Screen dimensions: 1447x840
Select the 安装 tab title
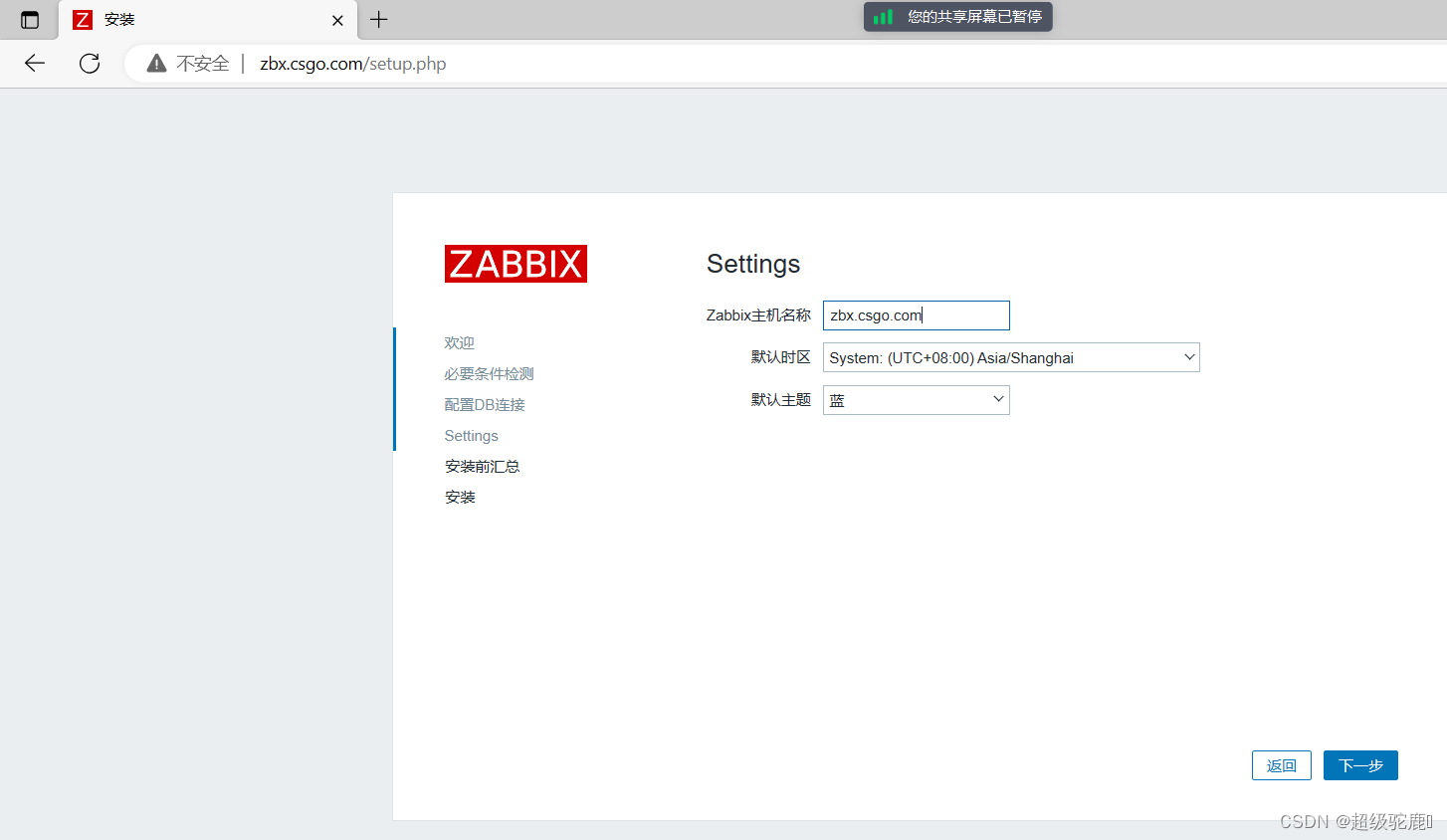[119, 20]
